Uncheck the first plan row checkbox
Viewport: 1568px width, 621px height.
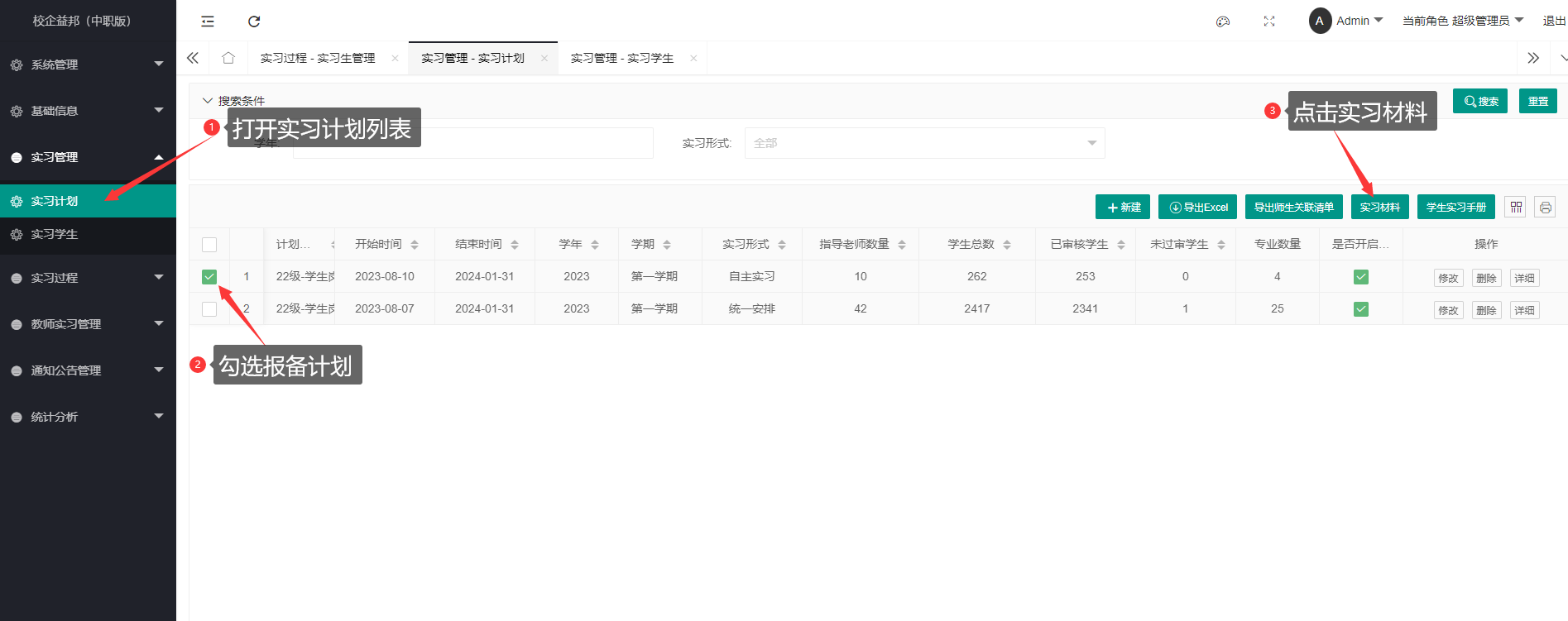(x=209, y=277)
